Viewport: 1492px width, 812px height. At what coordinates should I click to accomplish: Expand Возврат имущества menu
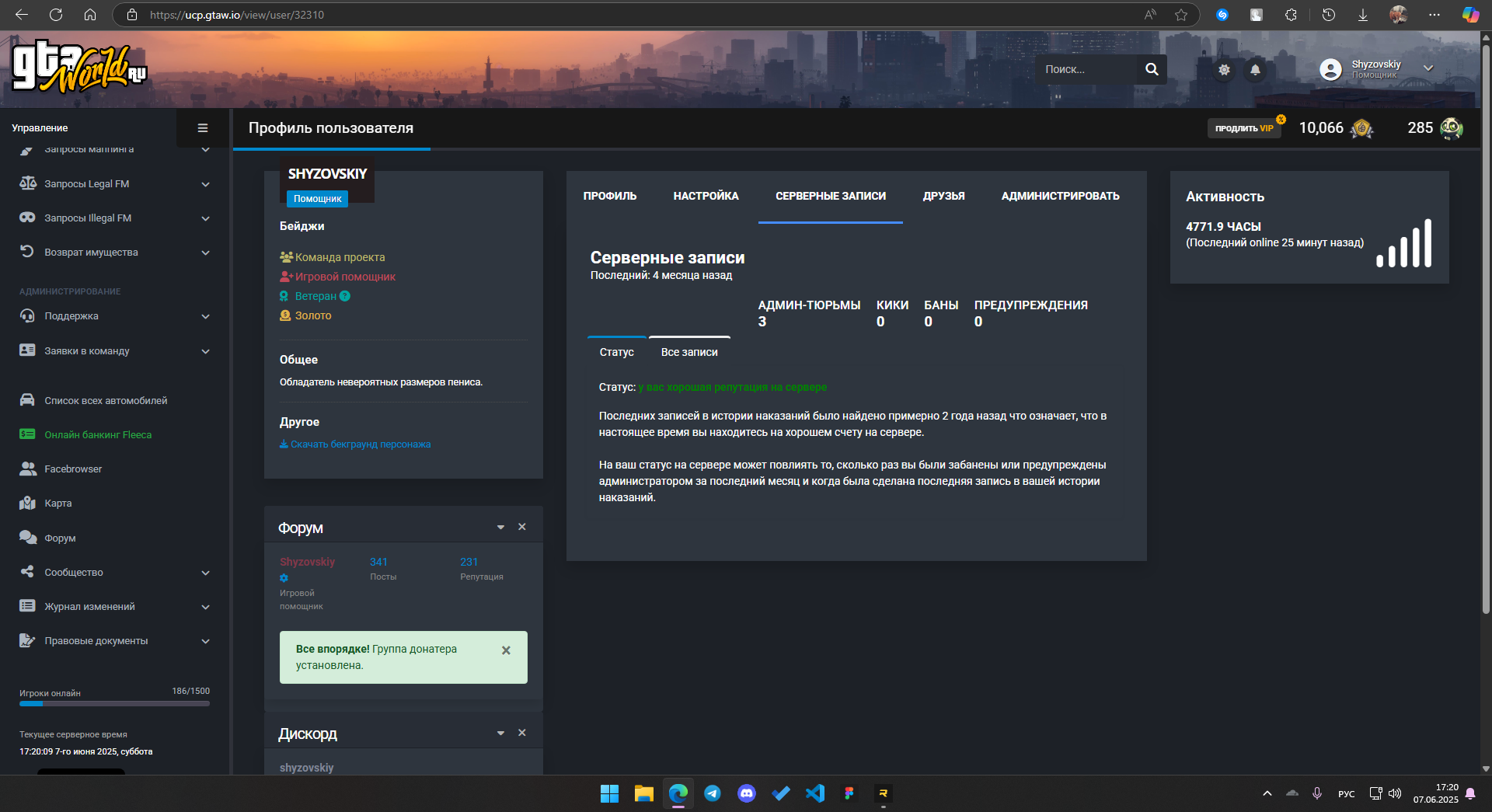(205, 253)
